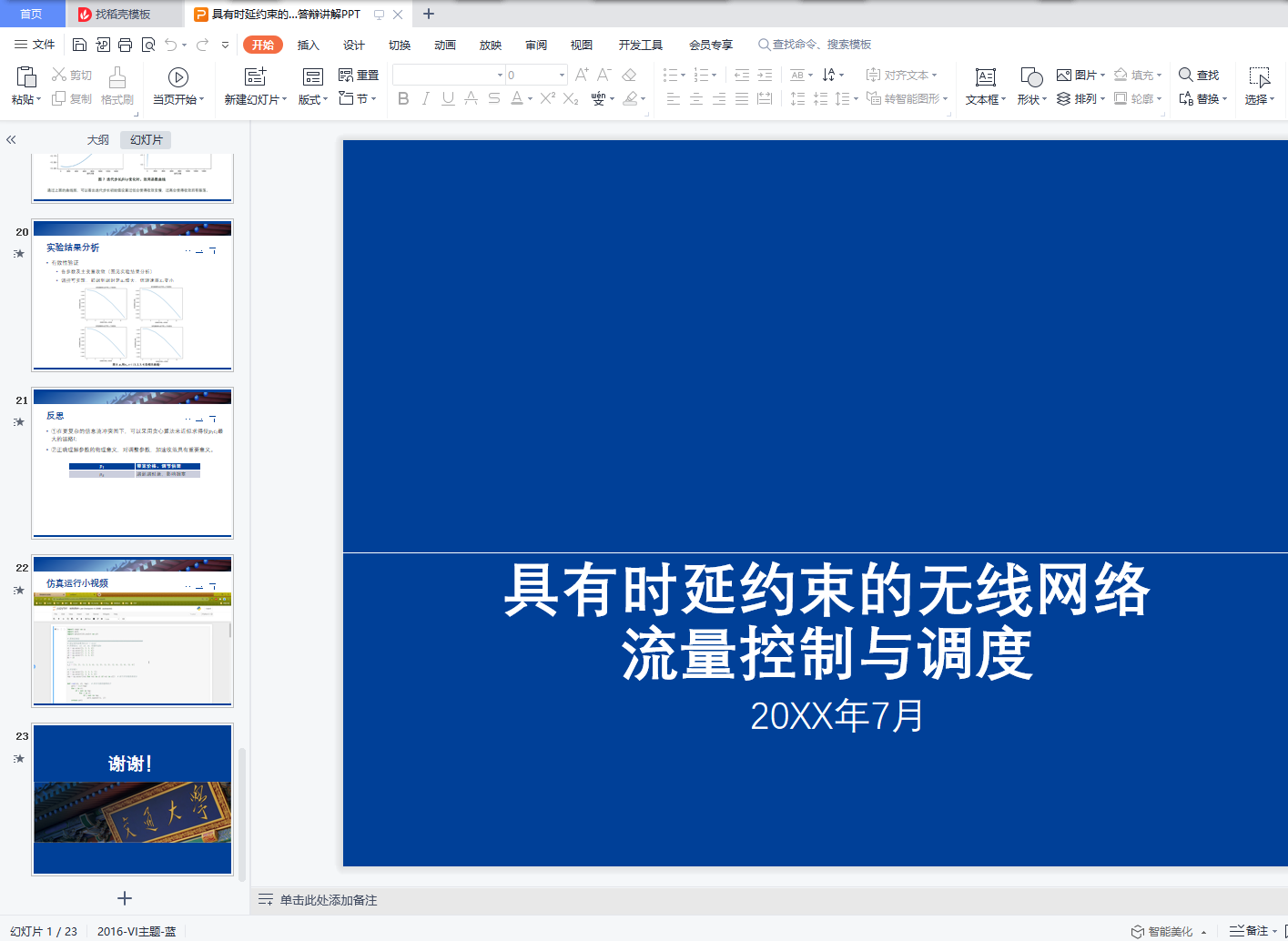Image resolution: width=1288 pixels, height=941 pixels.
Task: Toggle Strikethrough formatting
Action: click(493, 98)
